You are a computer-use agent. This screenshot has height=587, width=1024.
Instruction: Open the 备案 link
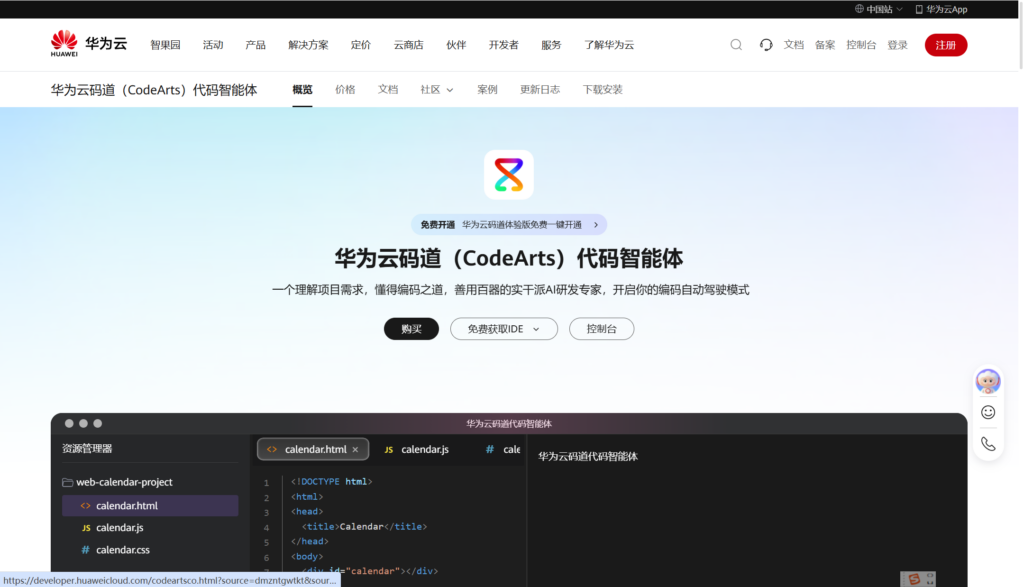coord(825,44)
